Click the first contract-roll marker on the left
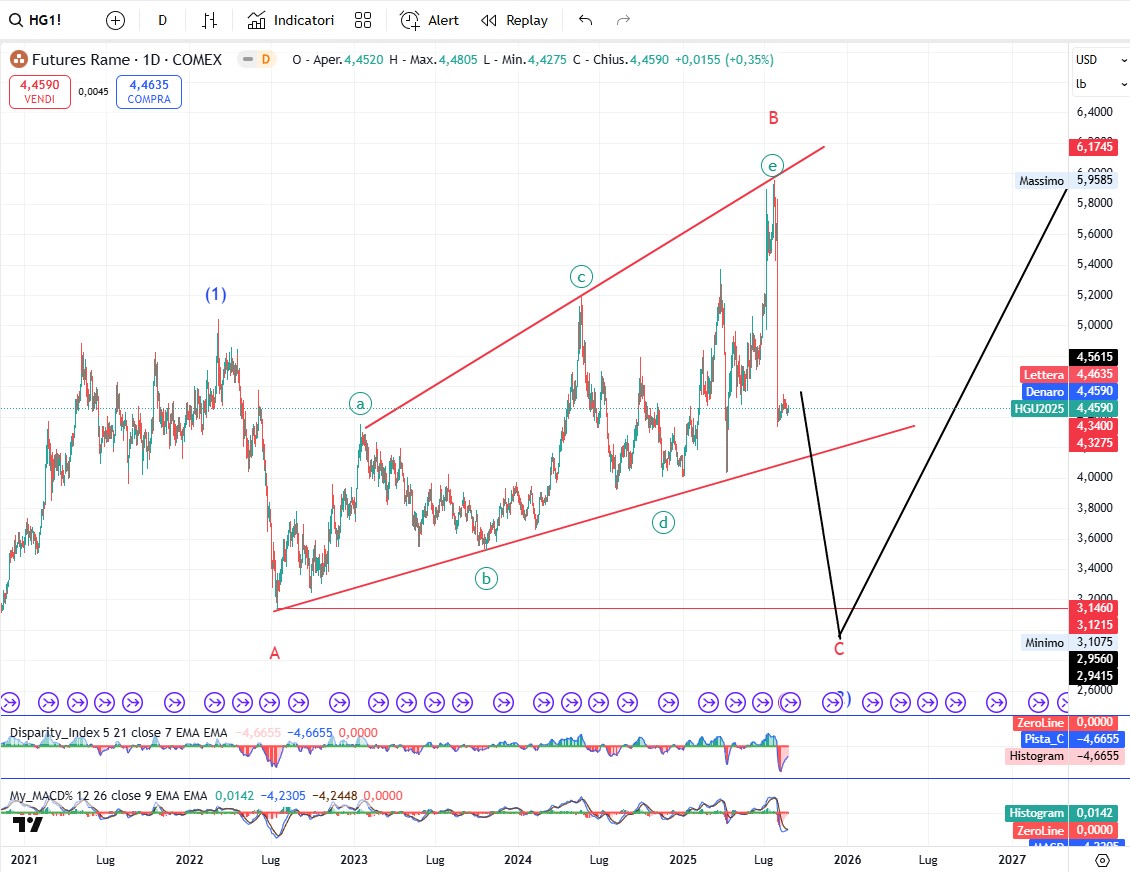The width and height of the screenshot is (1130, 872). [x=9, y=702]
